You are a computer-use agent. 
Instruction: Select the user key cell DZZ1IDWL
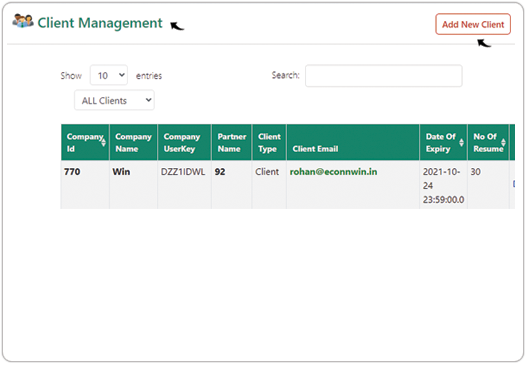(x=184, y=185)
